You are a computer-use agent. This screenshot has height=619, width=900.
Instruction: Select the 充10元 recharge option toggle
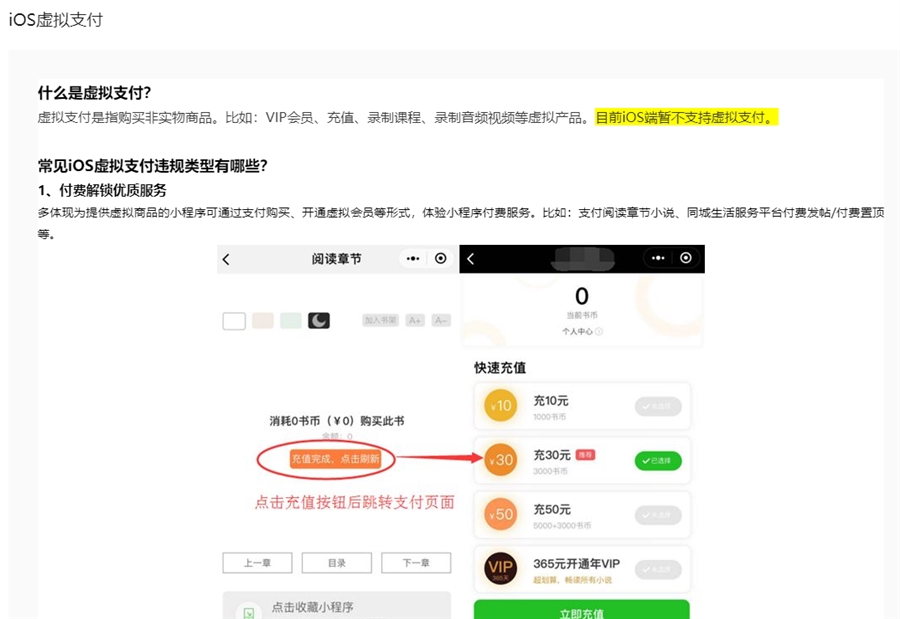click(658, 406)
